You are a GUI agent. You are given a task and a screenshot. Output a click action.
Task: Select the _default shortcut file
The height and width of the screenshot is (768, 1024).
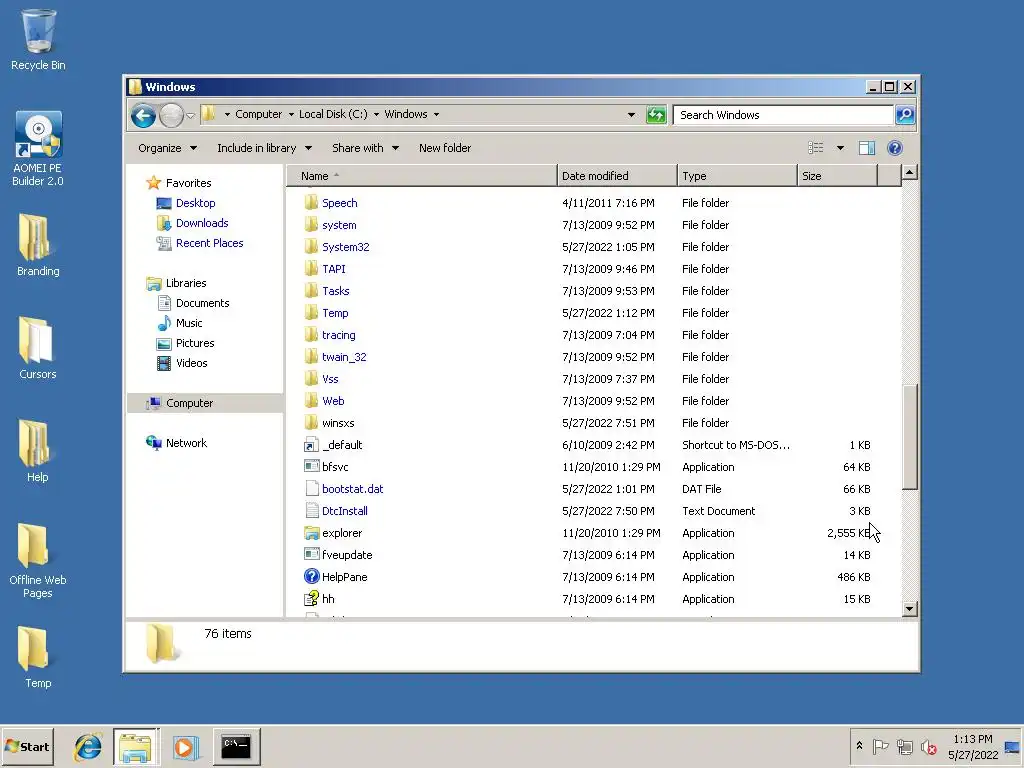click(333, 445)
